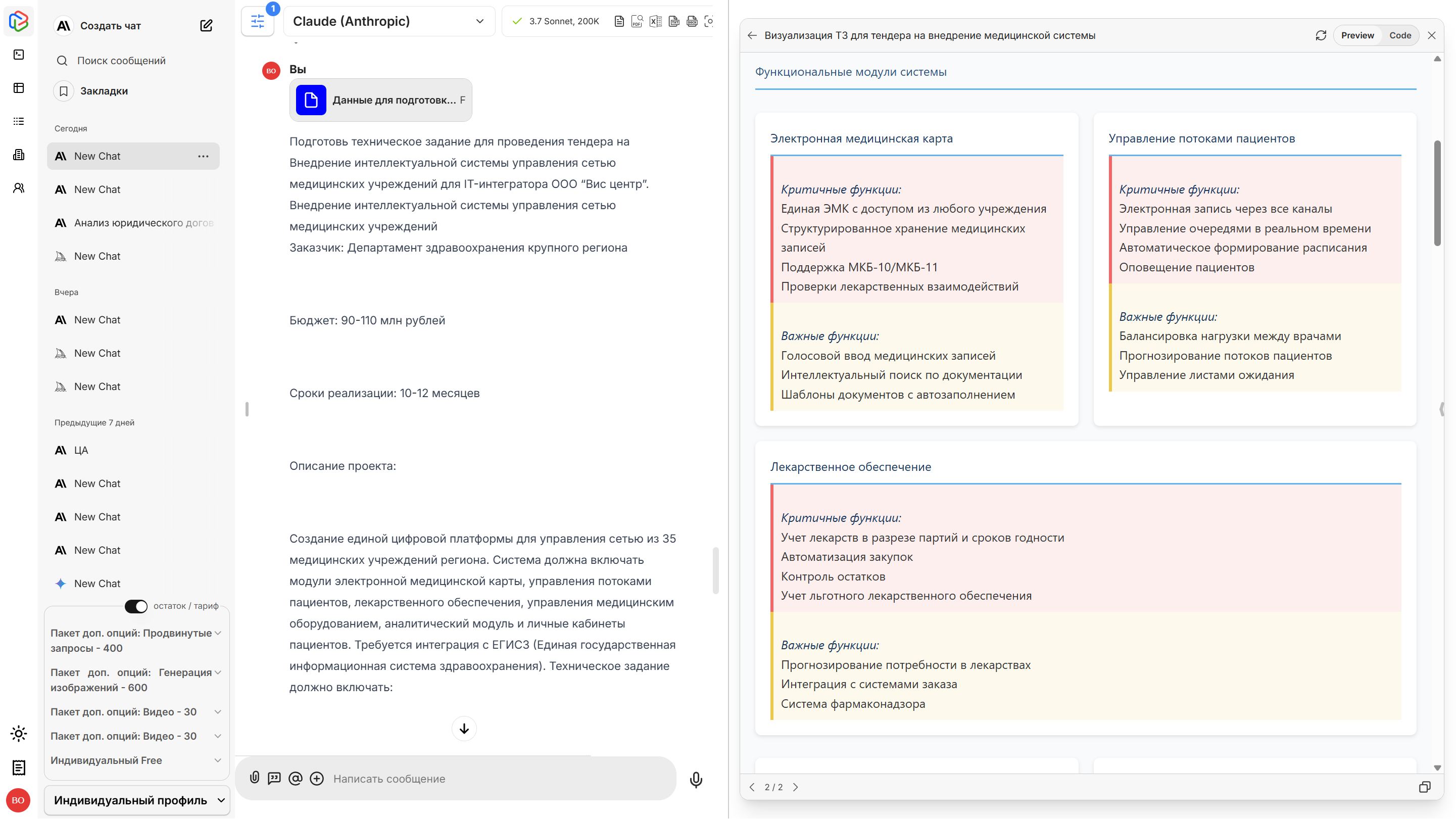This screenshot has width=1456, height=819.
Task: Click the paperclip attach file icon
Action: click(x=254, y=778)
